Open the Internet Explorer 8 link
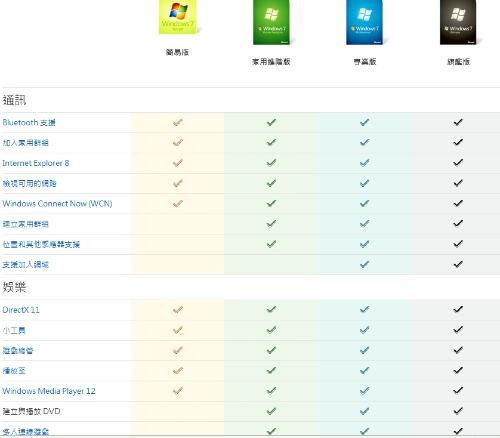500x438 pixels. pyautogui.click(x=36, y=163)
